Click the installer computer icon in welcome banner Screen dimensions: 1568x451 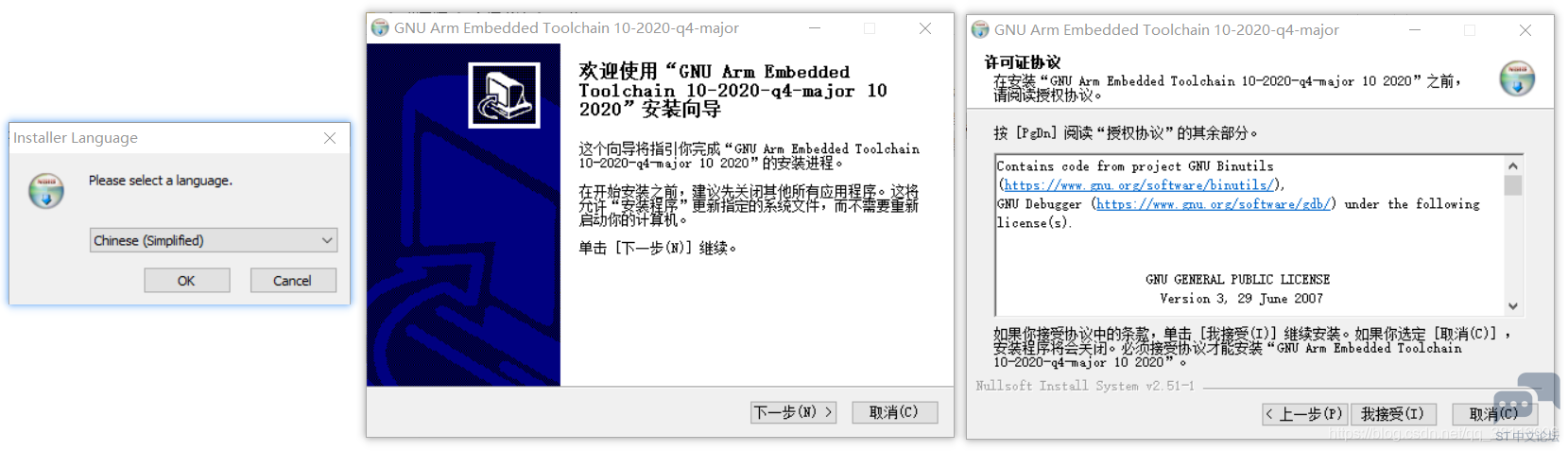(x=505, y=95)
